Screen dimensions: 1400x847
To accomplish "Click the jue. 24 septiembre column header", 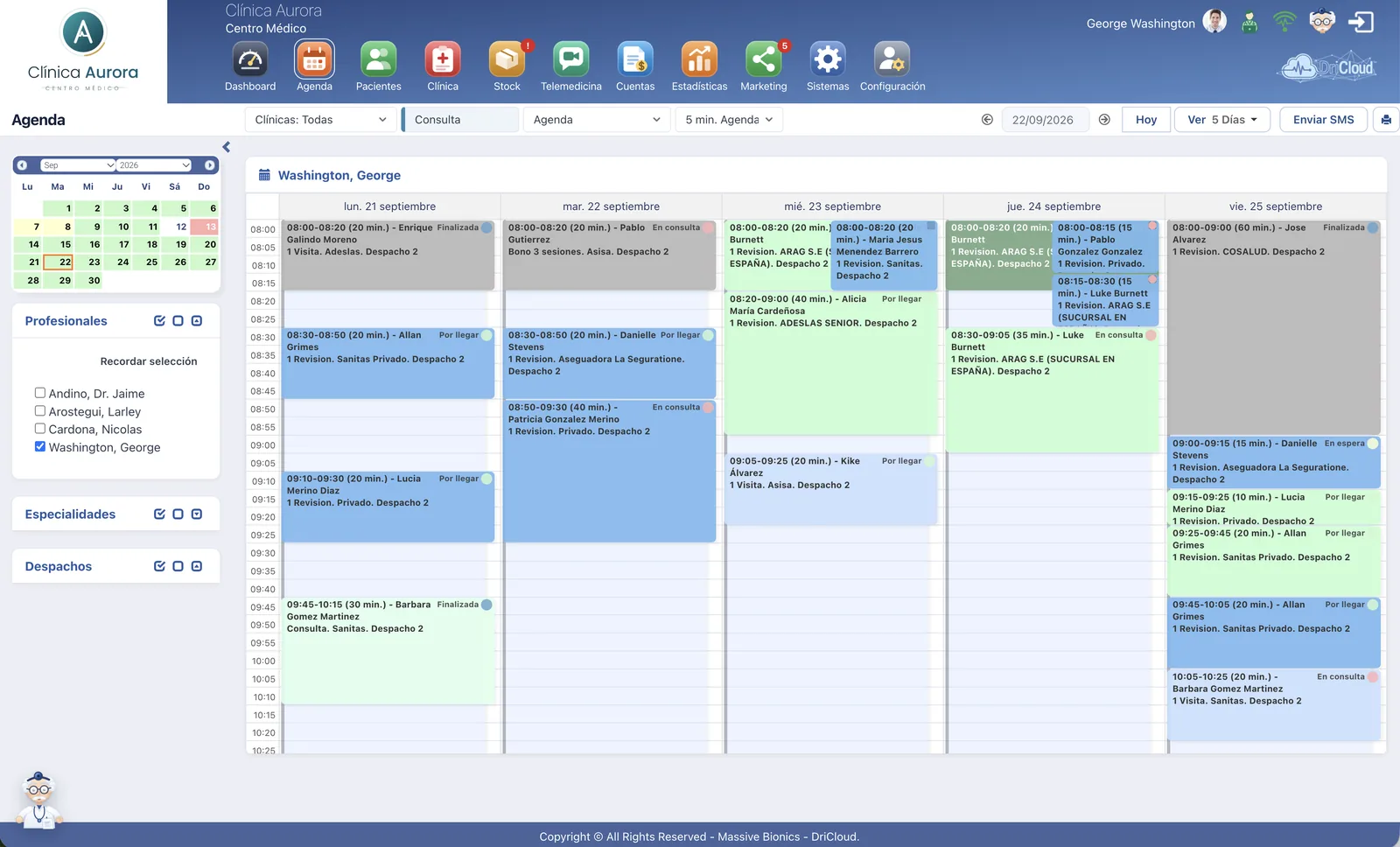I will 1053,206.
